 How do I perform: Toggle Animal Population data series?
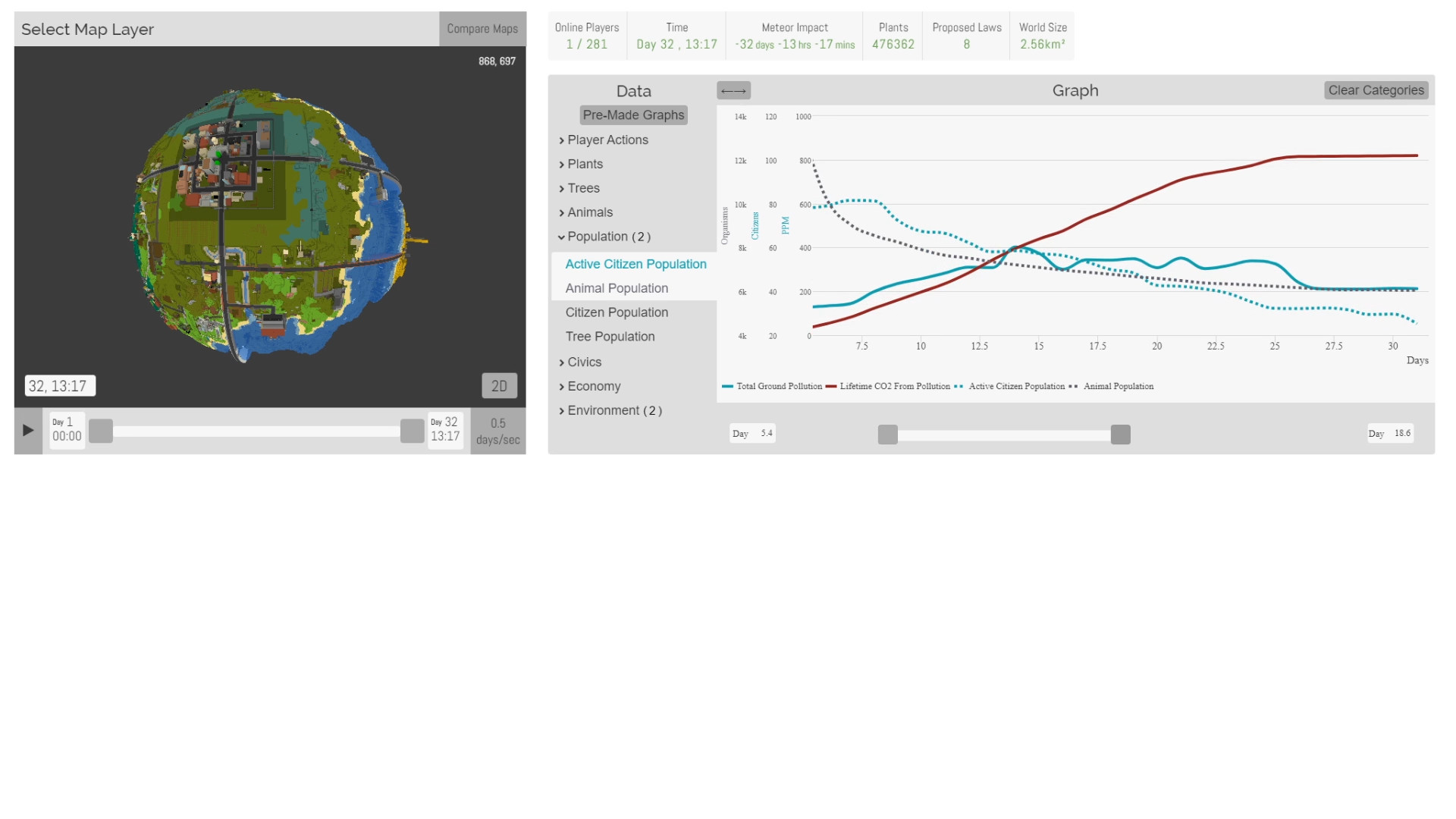pos(617,288)
